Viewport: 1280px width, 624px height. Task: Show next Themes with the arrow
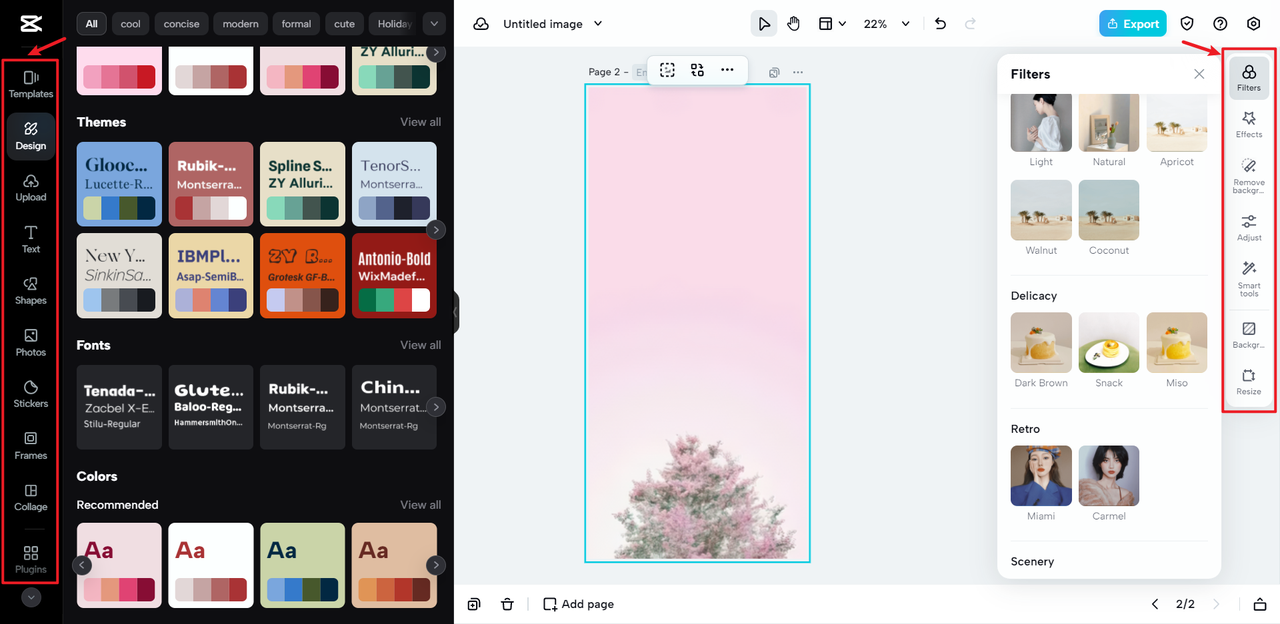(436, 230)
